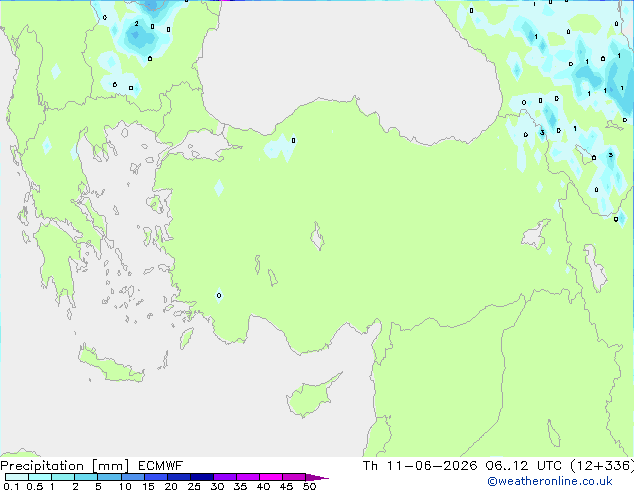Viewport: 634px width, 490px height.
Task: Click the 45–50 mm legend color swatch
Action: (294, 477)
